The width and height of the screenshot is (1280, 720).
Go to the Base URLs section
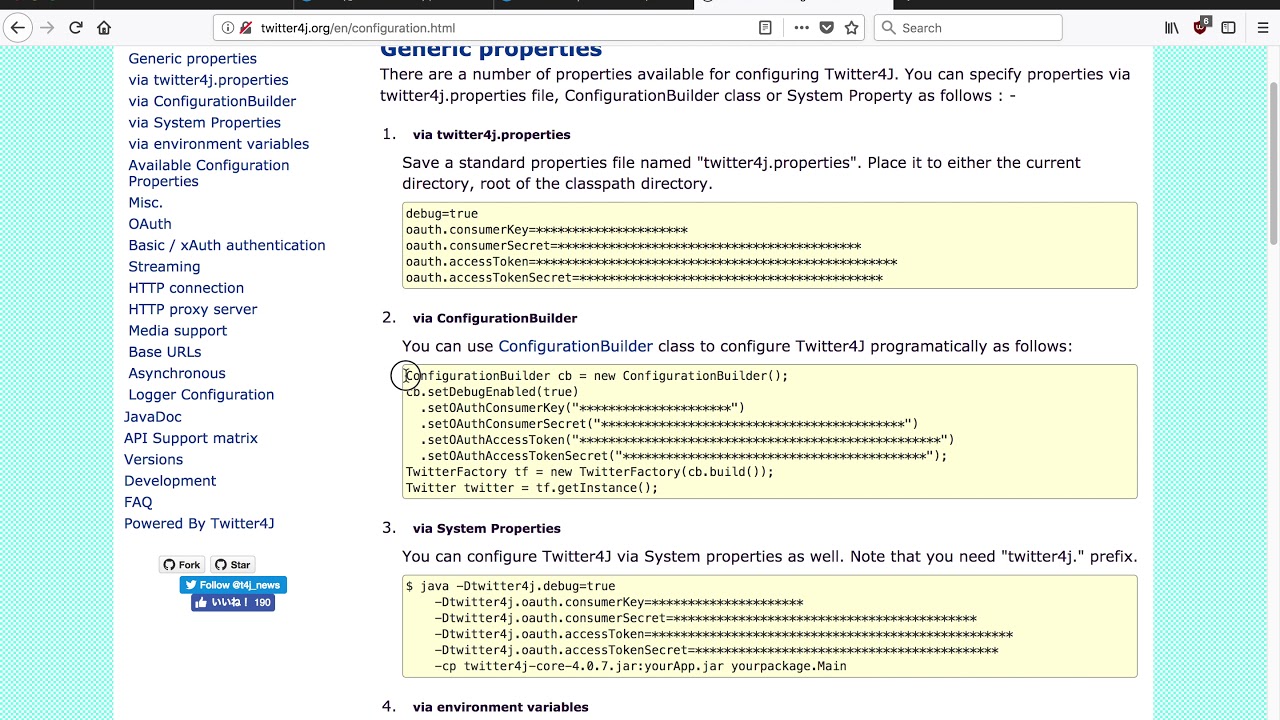click(164, 352)
